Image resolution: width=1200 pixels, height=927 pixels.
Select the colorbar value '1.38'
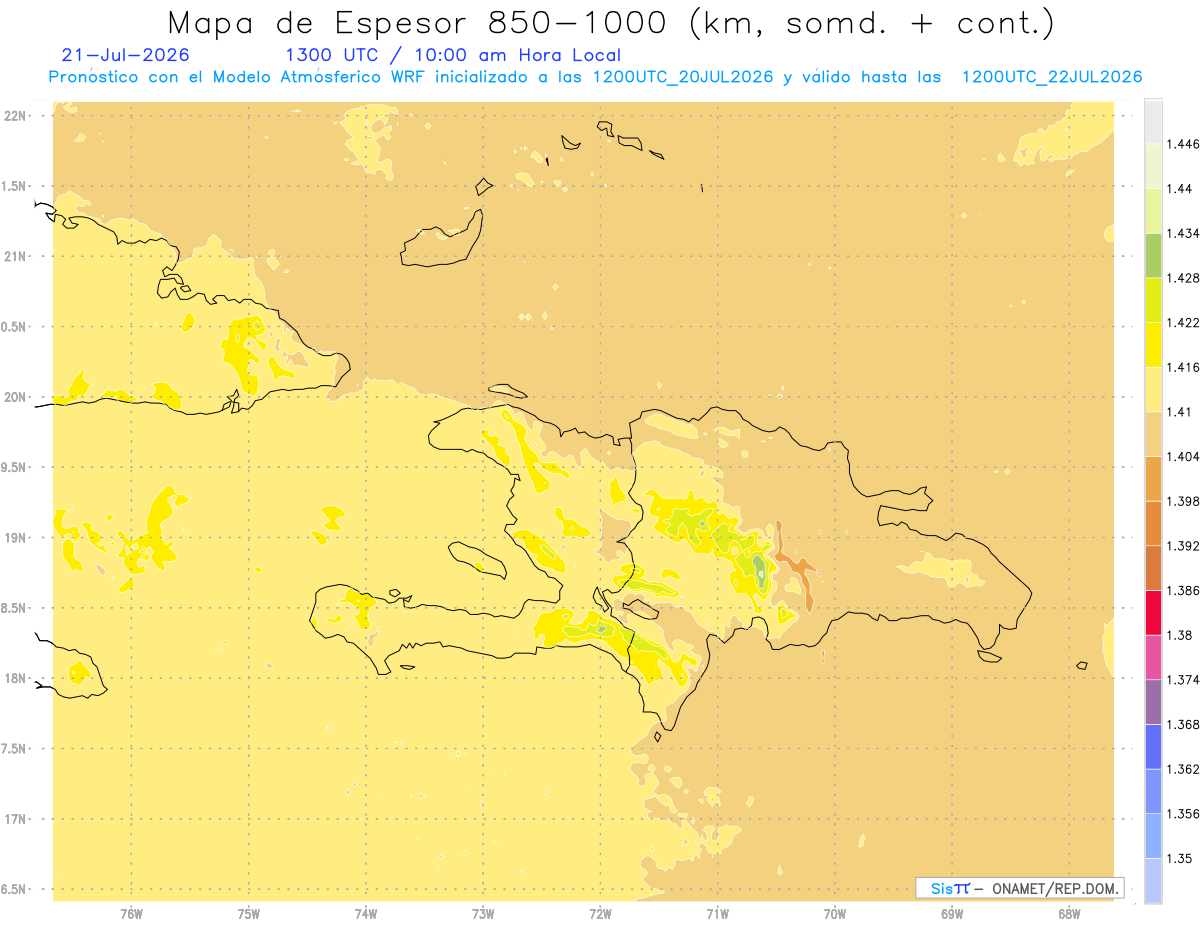coord(1178,635)
